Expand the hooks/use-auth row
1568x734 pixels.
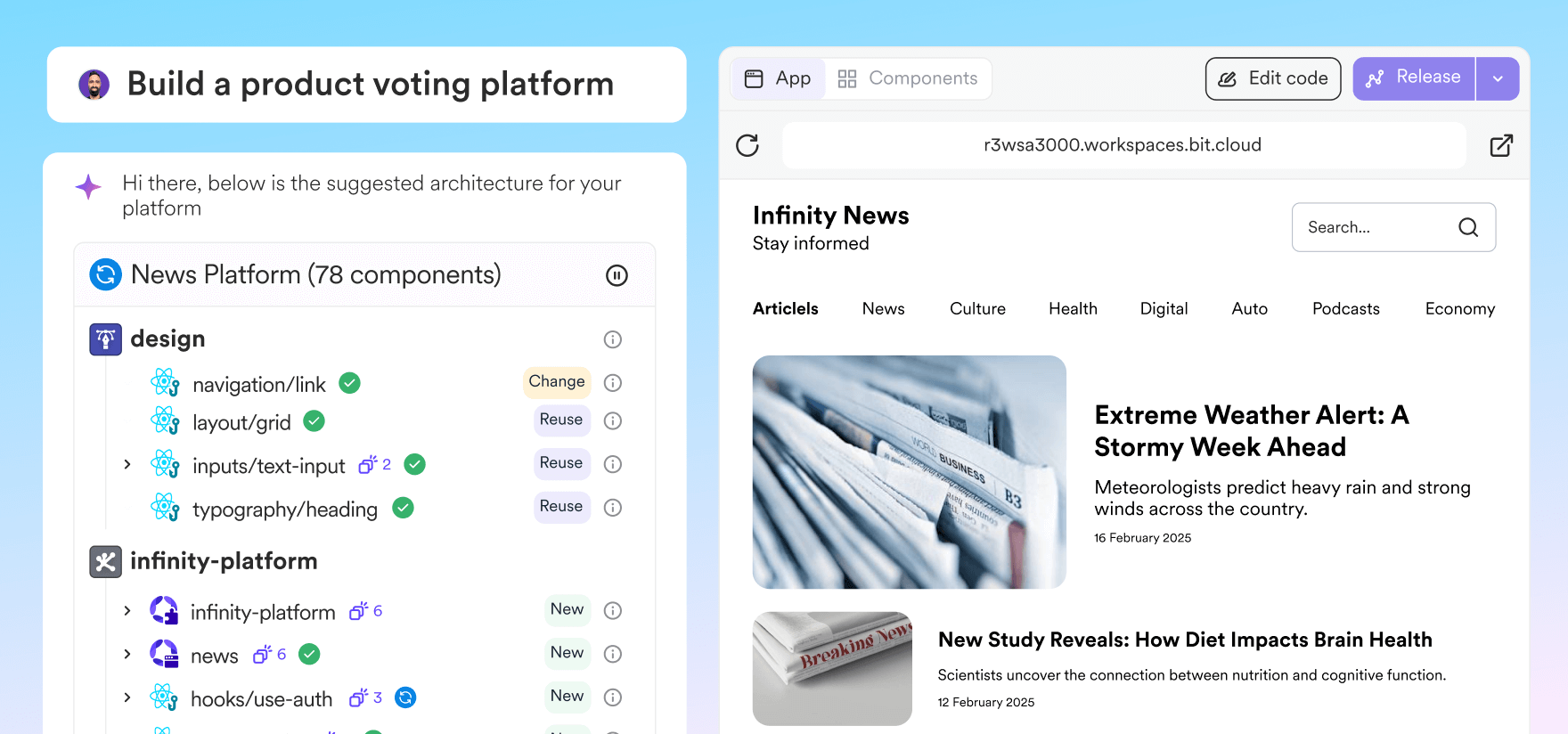pyautogui.click(x=127, y=697)
